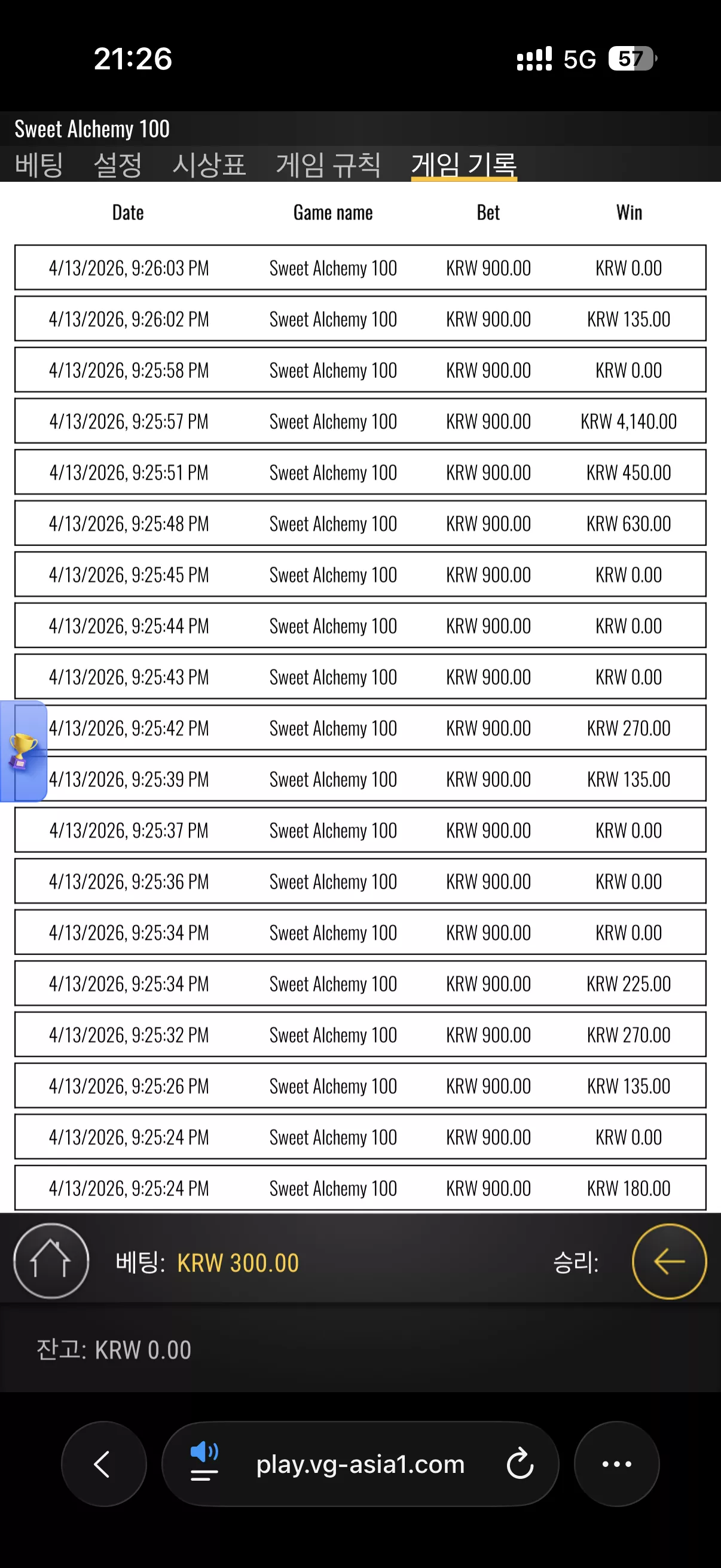Open the 시상표 paytable tab
Image resolution: width=721 pixels, height=1568 pixels.
209,164
